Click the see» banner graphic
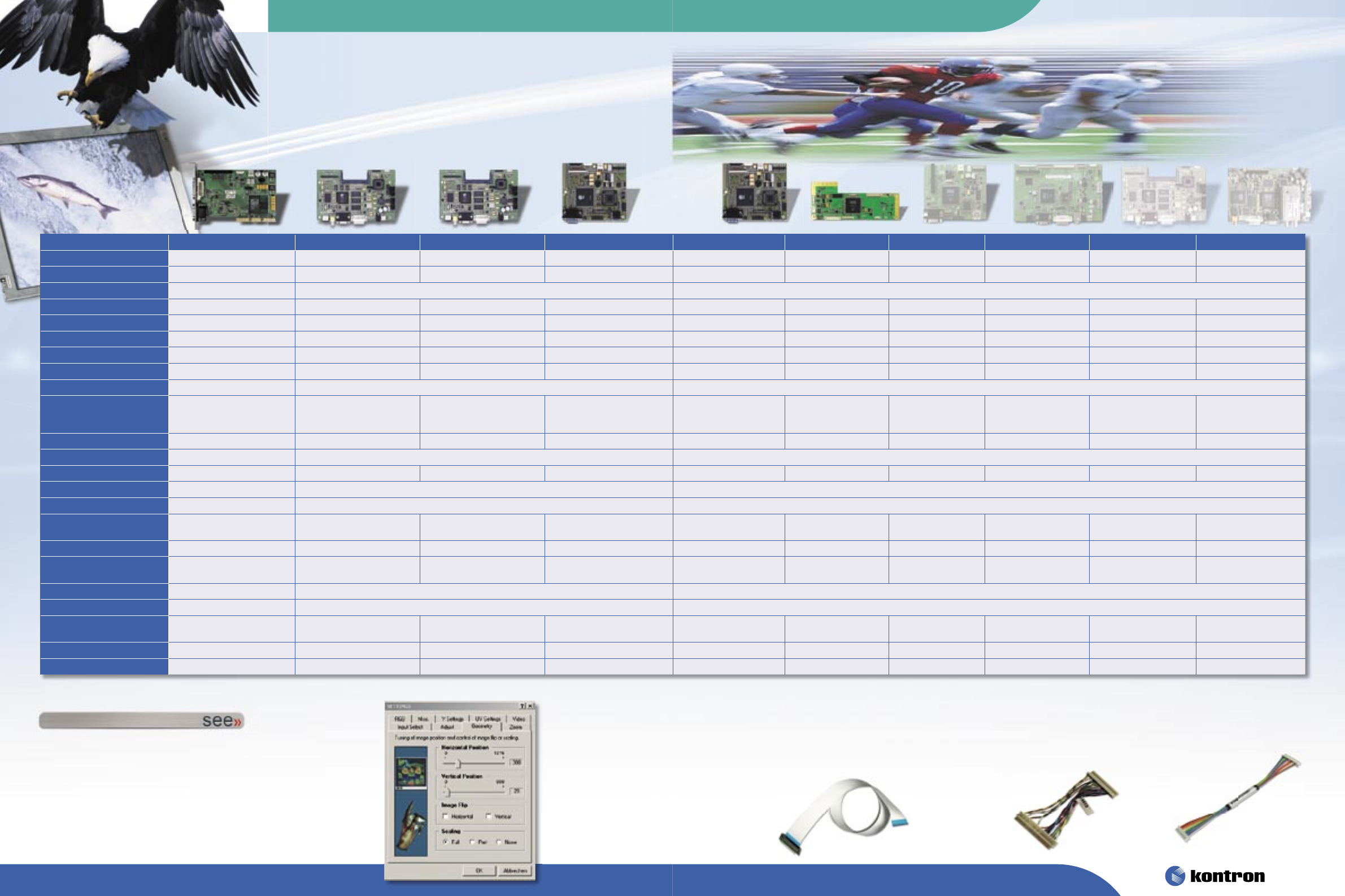 pos(141,720)
